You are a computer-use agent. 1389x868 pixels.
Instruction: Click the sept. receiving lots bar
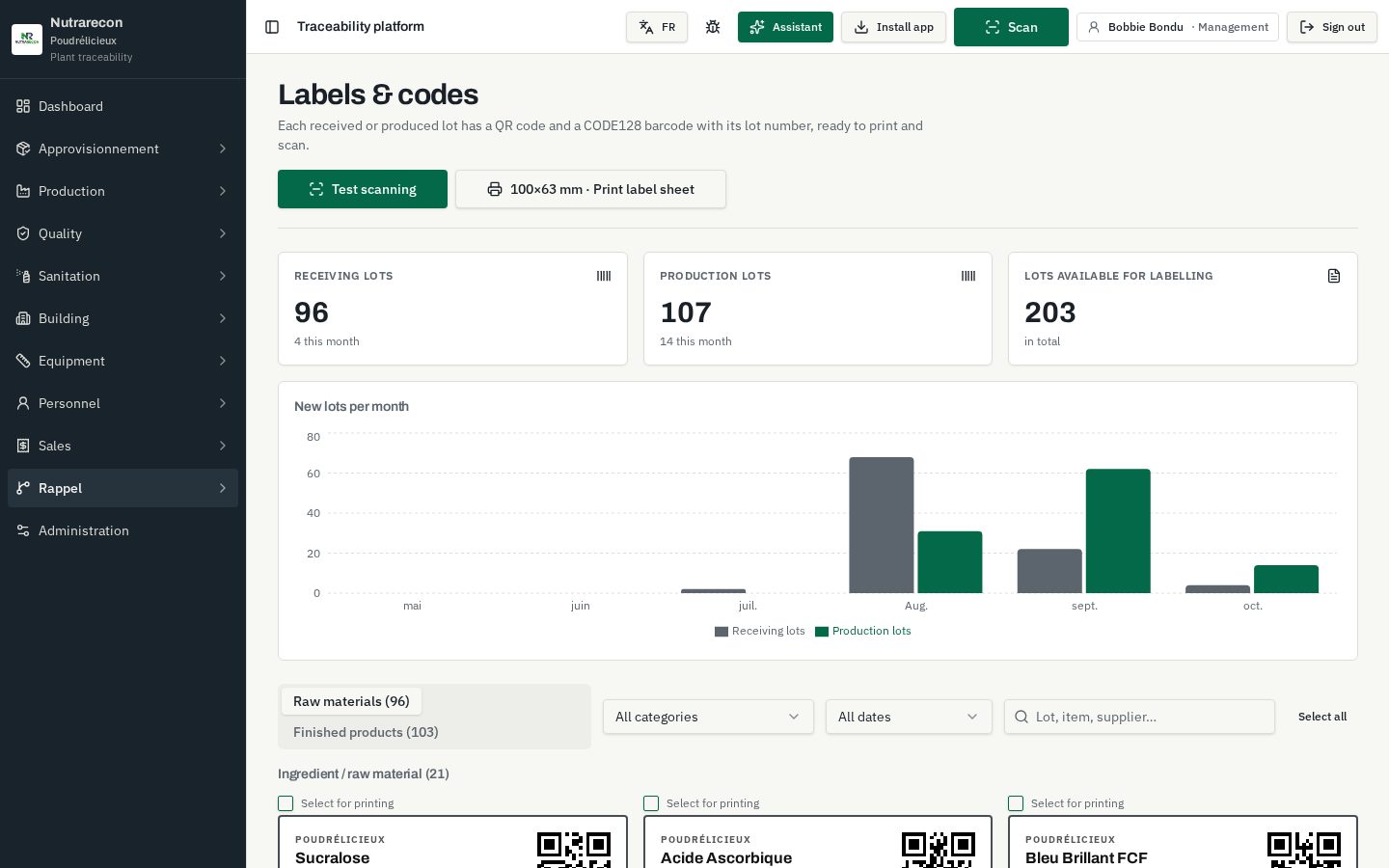click(x=1049, y=571)
